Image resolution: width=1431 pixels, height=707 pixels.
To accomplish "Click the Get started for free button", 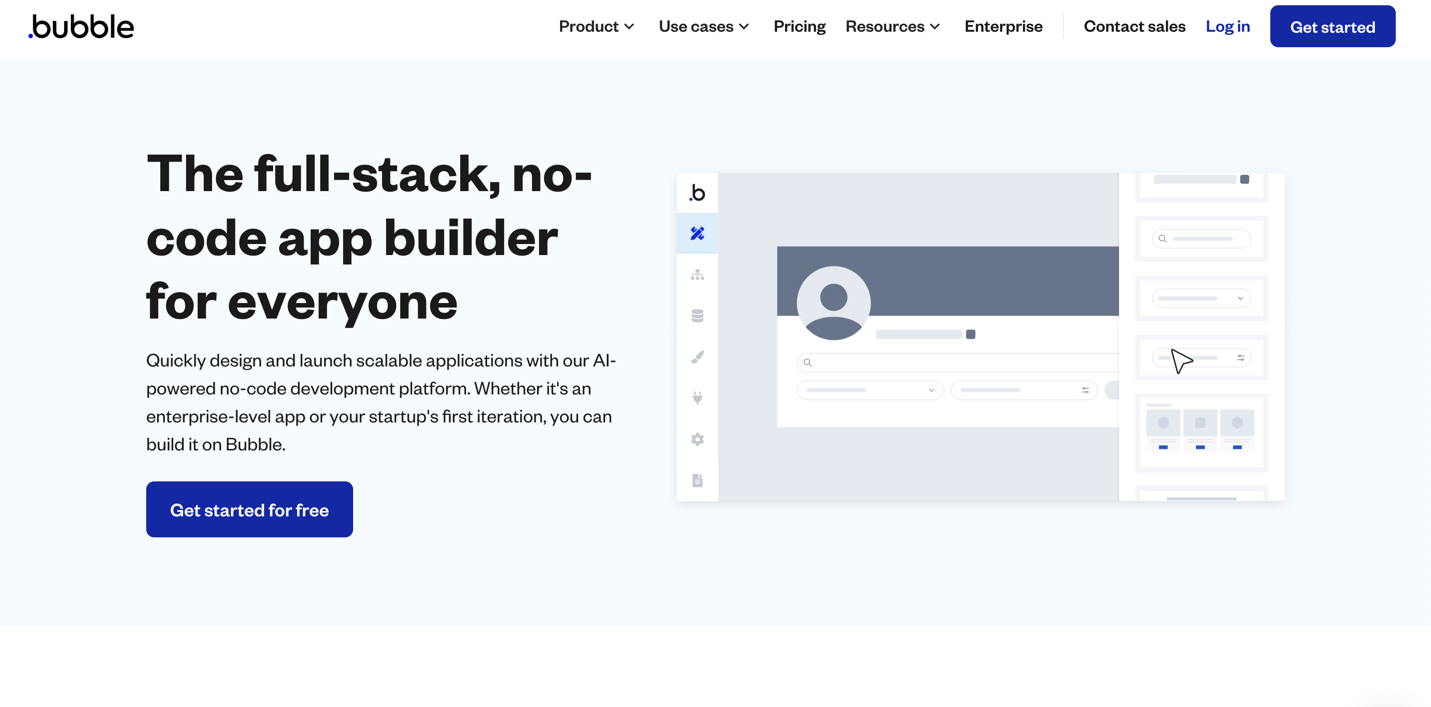I will [249, 509].
